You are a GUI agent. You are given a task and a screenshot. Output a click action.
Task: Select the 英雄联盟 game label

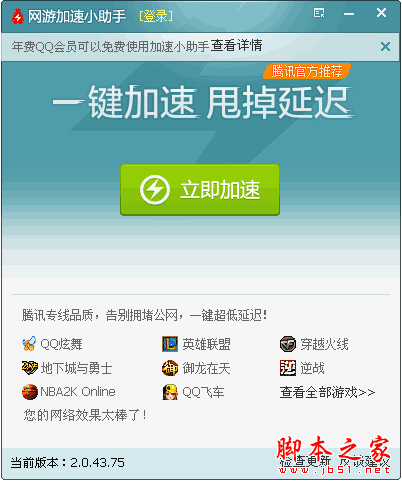coord(206,344)
